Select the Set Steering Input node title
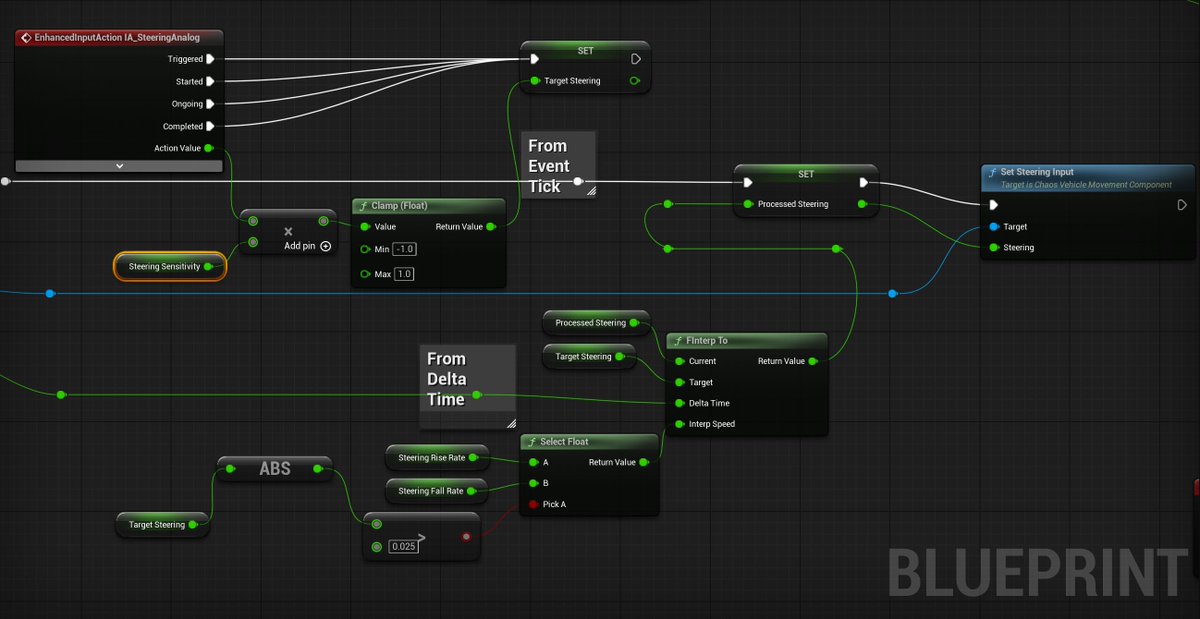Viewport: 1200px width, 619px height. tap(1037, 172)
